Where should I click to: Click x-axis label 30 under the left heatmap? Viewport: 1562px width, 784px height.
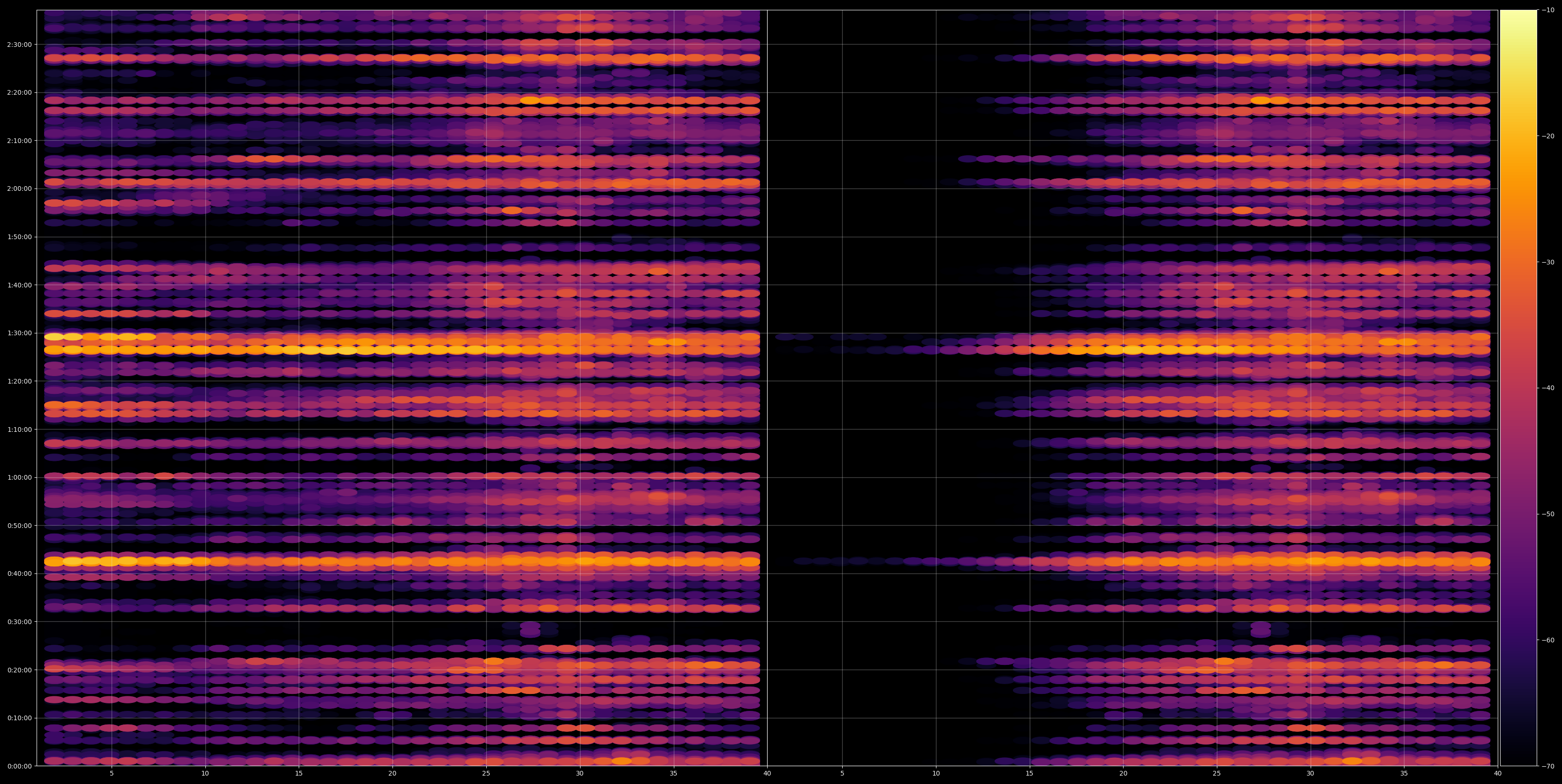pyautogui.click(x=580, y=774)
